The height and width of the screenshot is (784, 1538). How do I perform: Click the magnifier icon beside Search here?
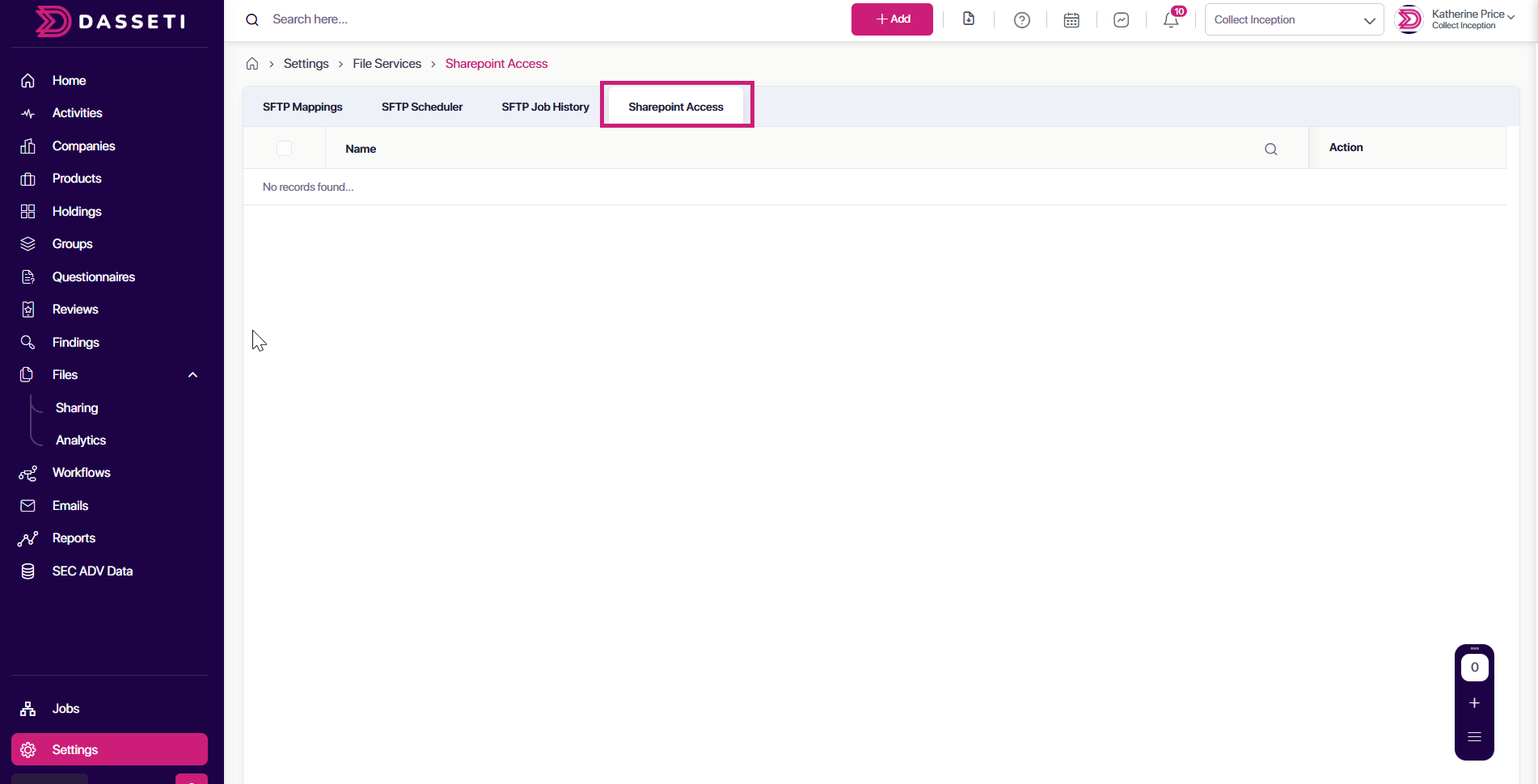tap(252, 20)
